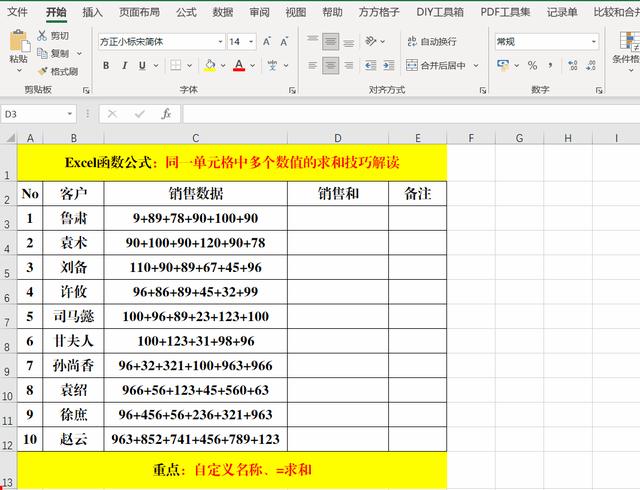Click the Select All corner triangle
This screenshot has height=490, width=640.
[x=9, y=138]
